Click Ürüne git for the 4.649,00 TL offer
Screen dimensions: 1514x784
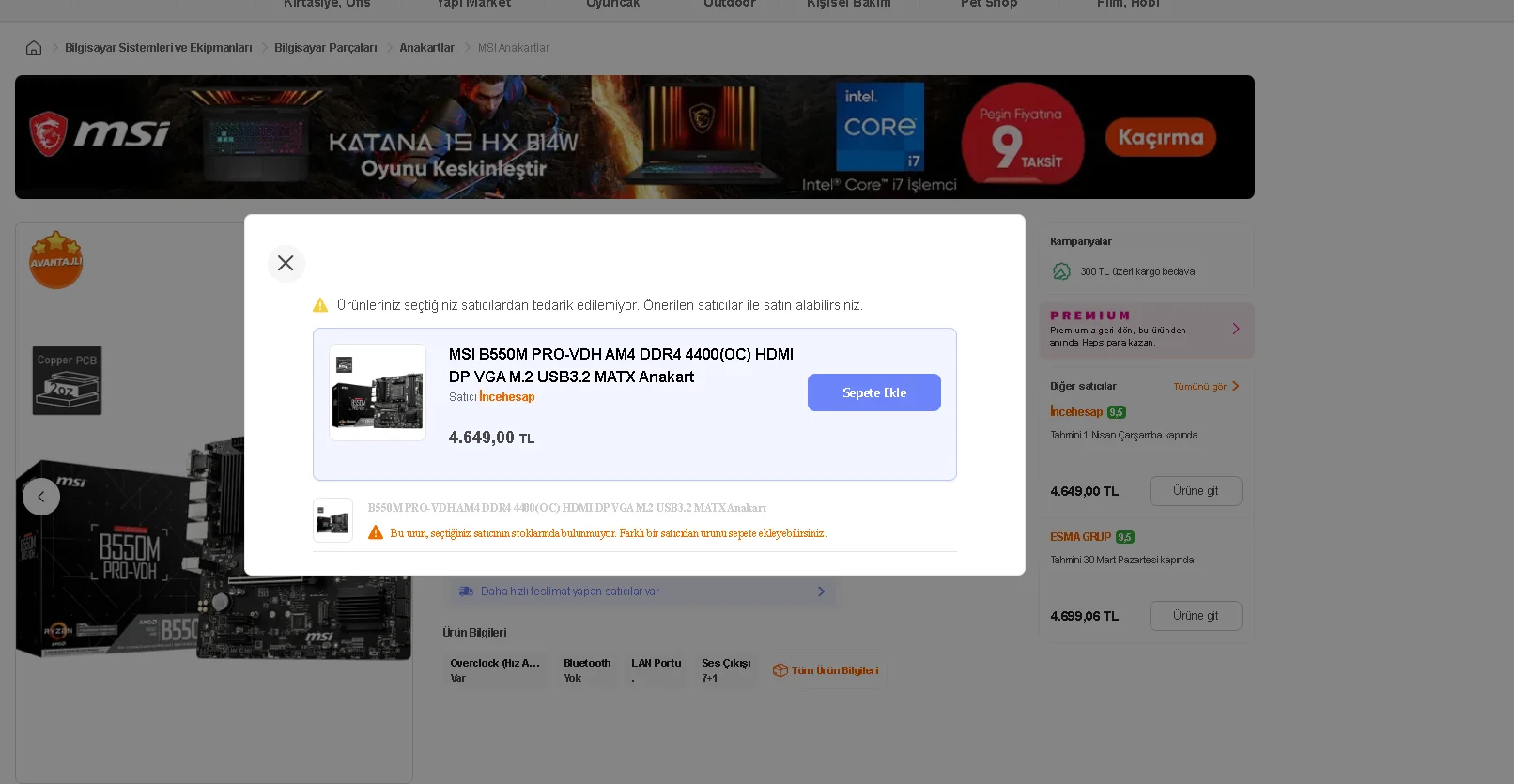point(1196,491)
